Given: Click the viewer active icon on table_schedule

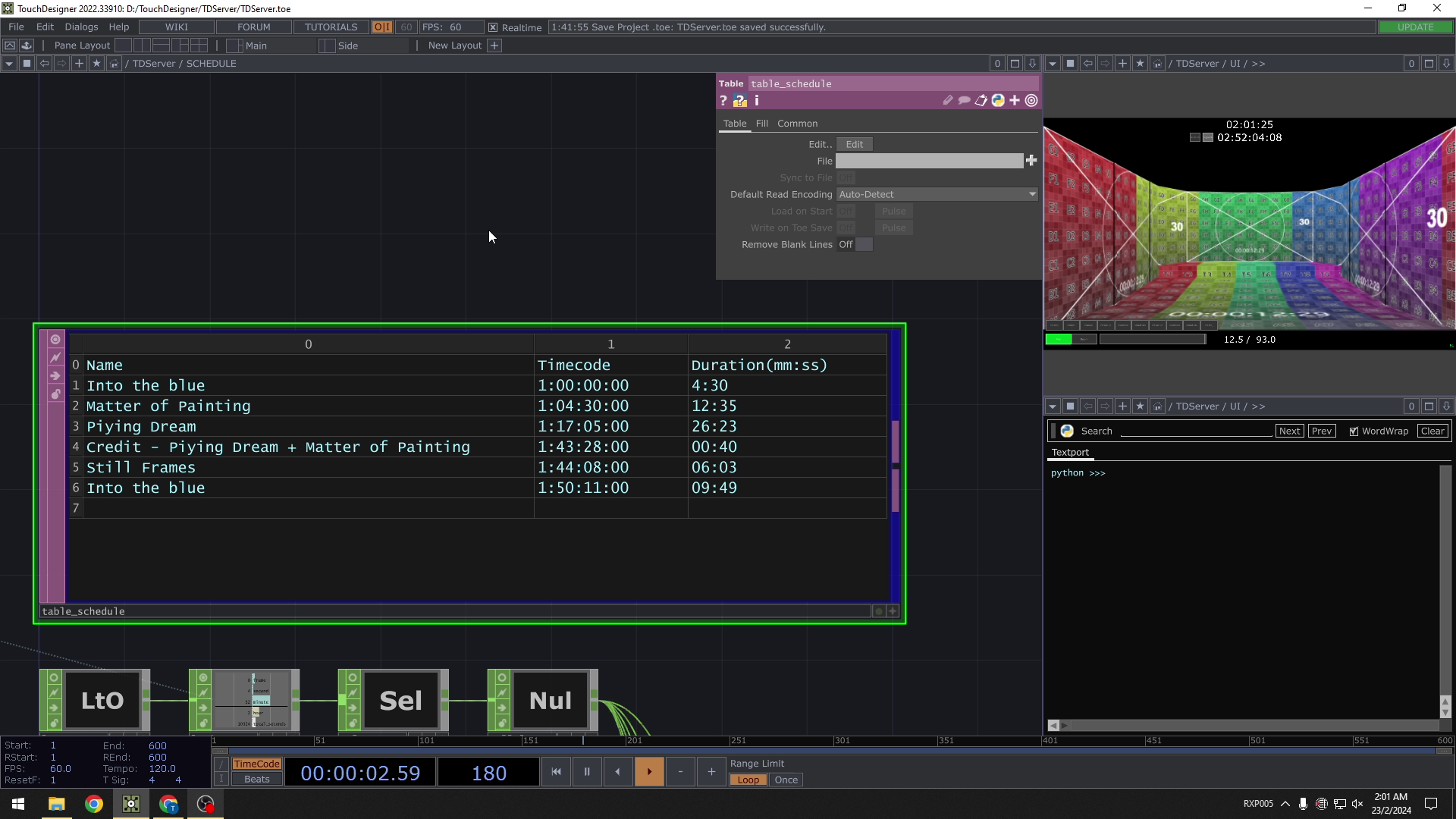Looking at the screenshot, I should pos(55,340).
